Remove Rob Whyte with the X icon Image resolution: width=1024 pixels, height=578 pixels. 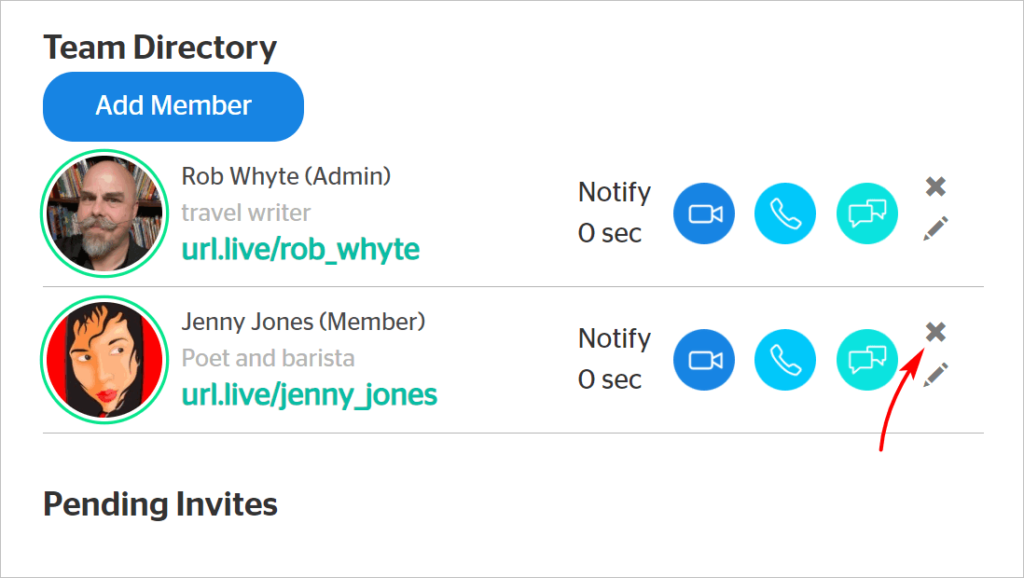pyautogui.click(x=936, y=187)
